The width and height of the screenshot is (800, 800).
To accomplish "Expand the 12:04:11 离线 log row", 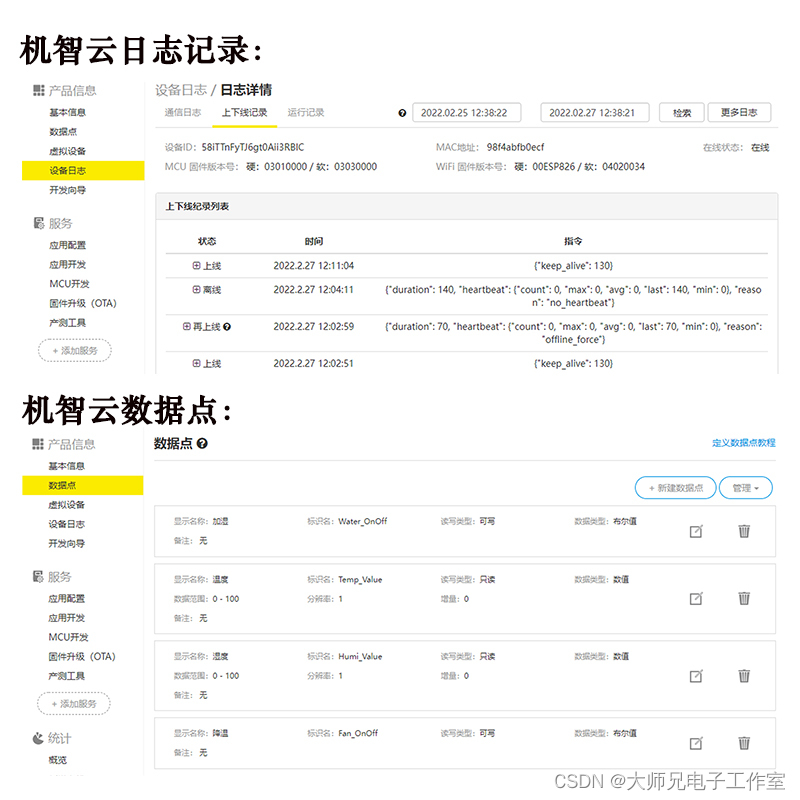I will [x=196, y=289].
